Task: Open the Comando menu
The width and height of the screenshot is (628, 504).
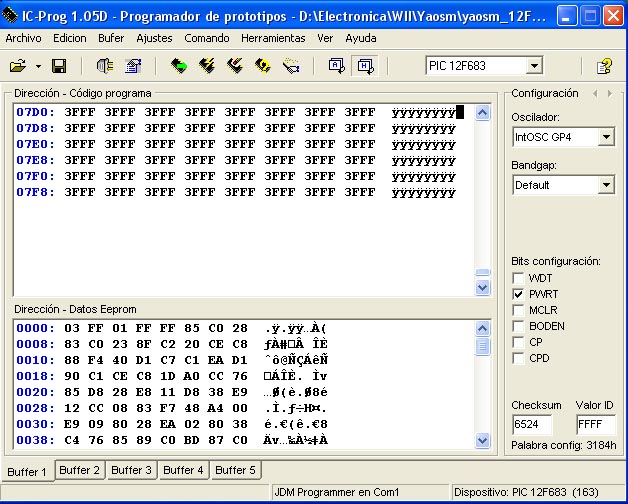Action: click(206, 37)
